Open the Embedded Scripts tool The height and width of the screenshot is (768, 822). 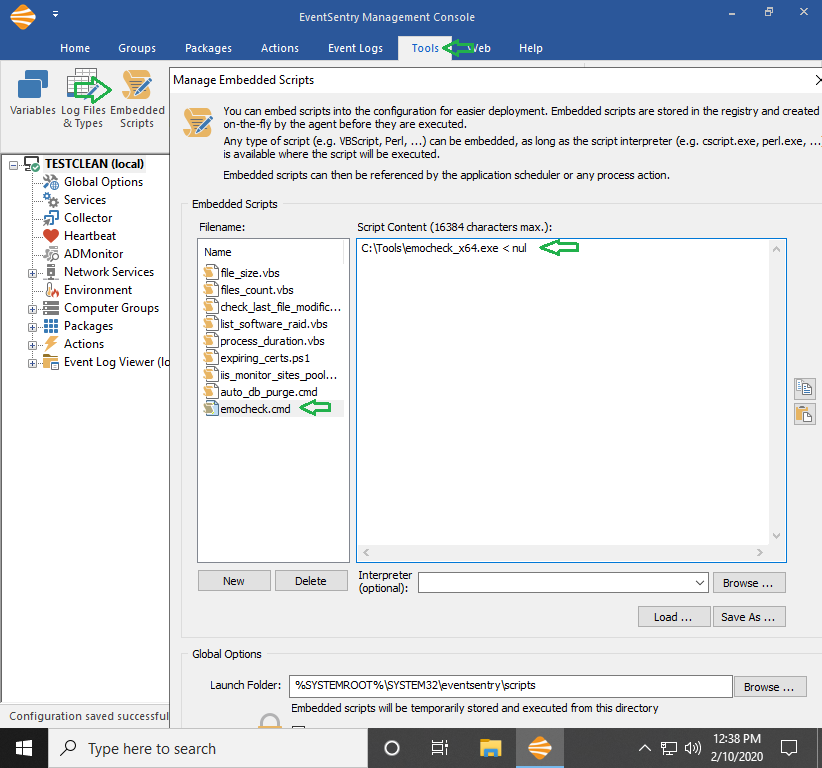(x=137, y=99)
